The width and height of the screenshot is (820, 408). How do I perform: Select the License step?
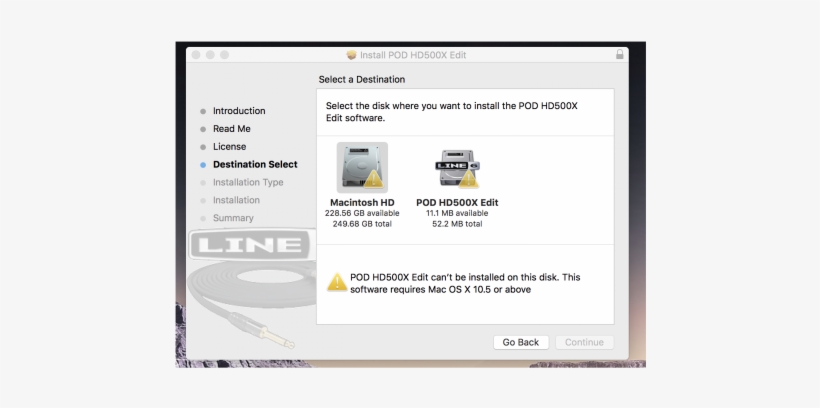[230, 146]
